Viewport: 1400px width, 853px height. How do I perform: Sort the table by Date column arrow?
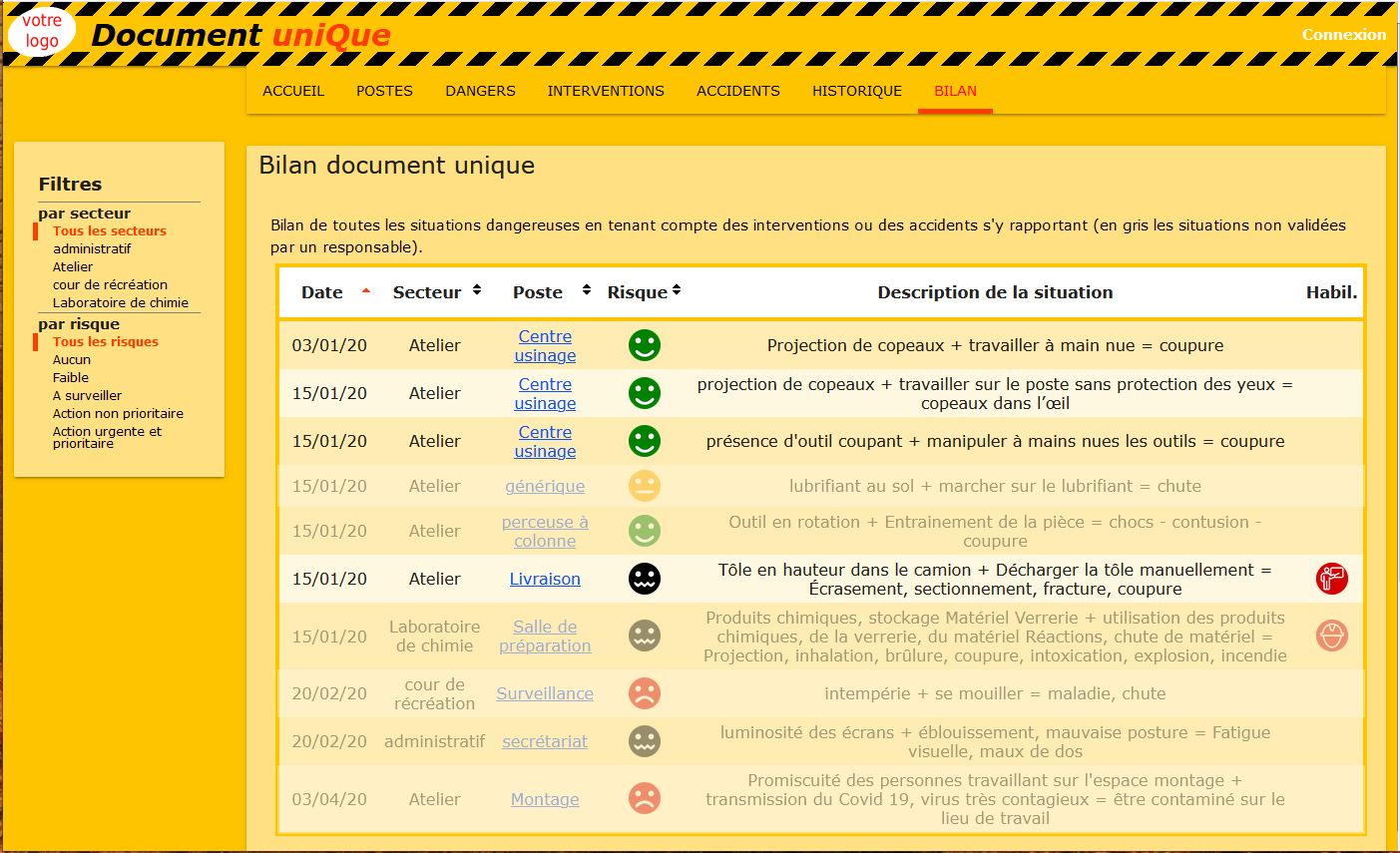(366, 291)
